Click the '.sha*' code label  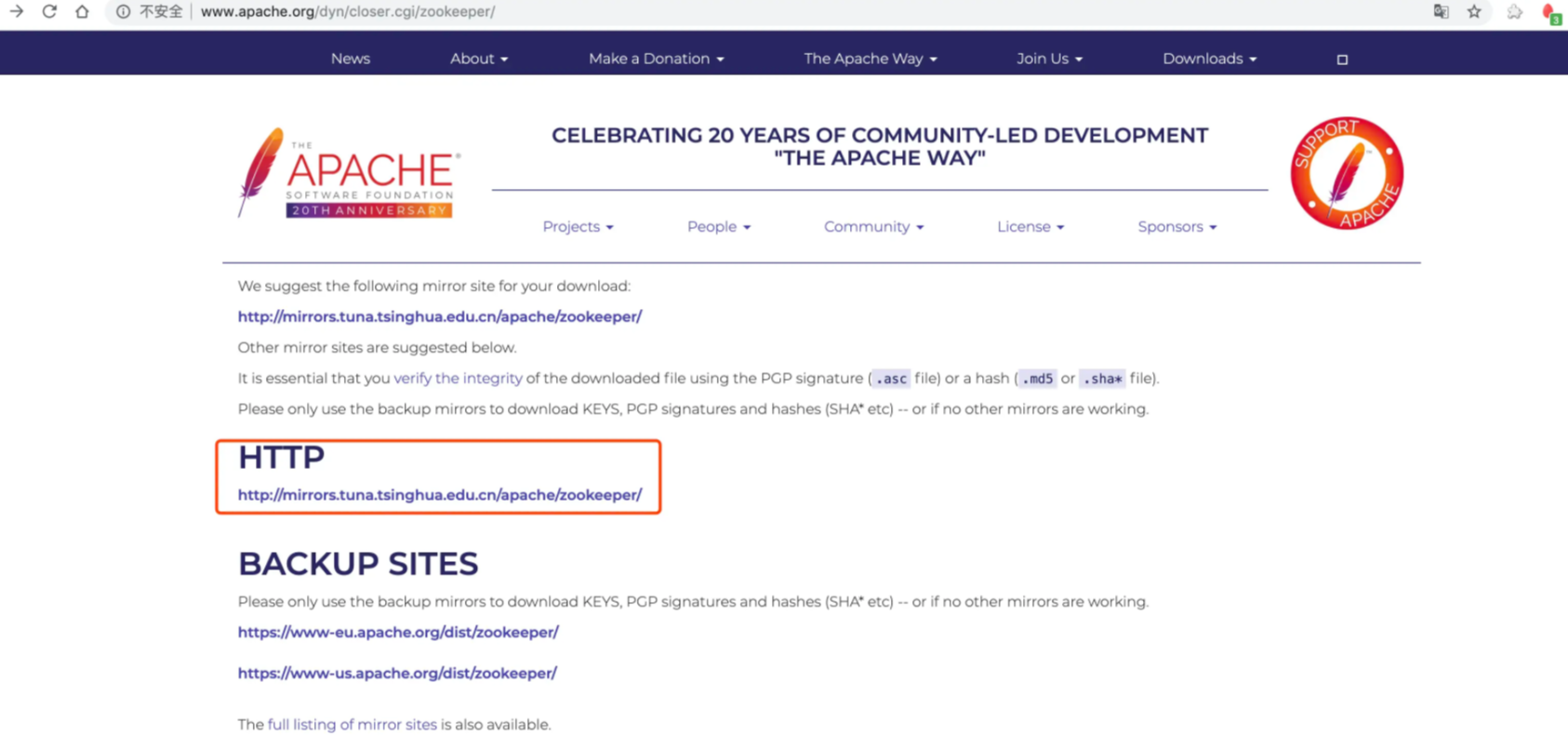(x=1102, y=379)
